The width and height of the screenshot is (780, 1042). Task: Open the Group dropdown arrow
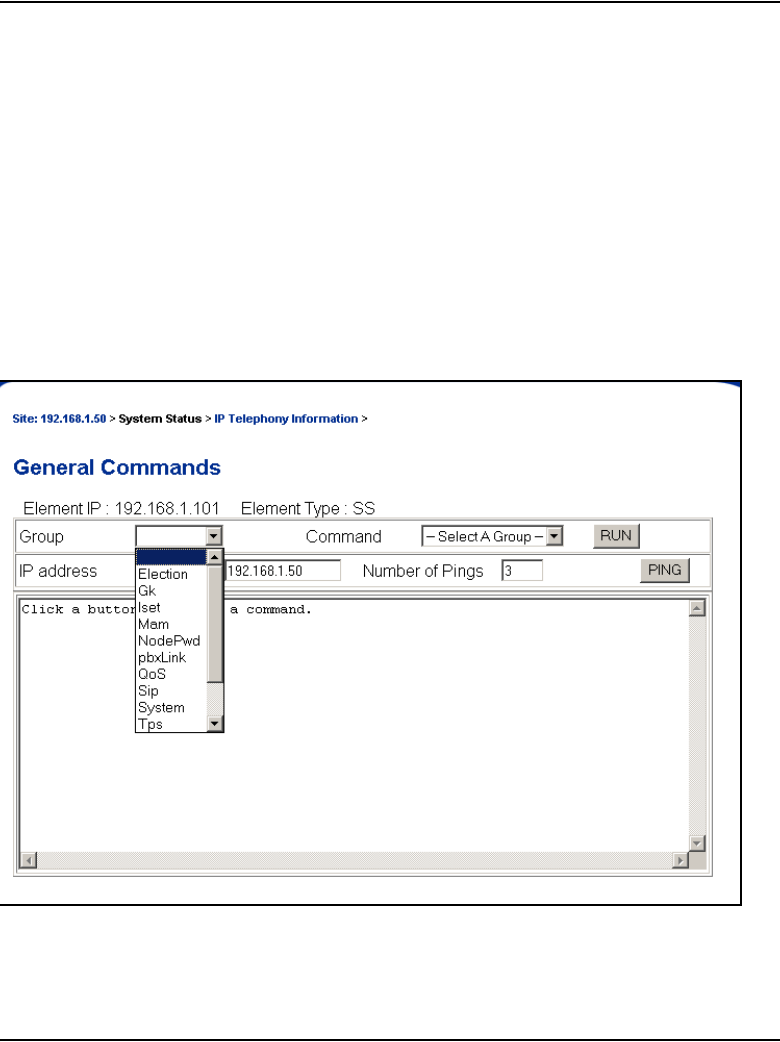[213, 536]
